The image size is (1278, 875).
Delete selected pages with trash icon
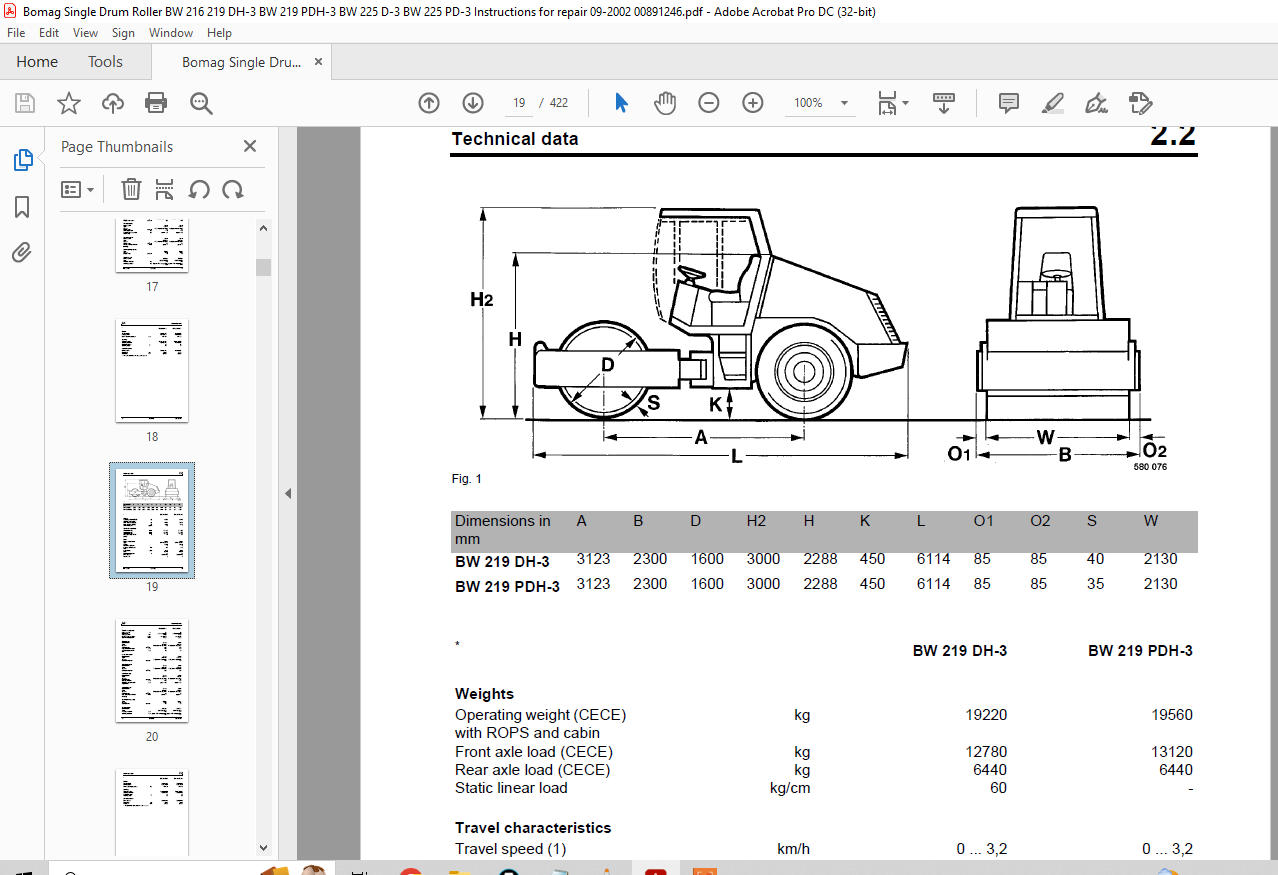(131, 189)
